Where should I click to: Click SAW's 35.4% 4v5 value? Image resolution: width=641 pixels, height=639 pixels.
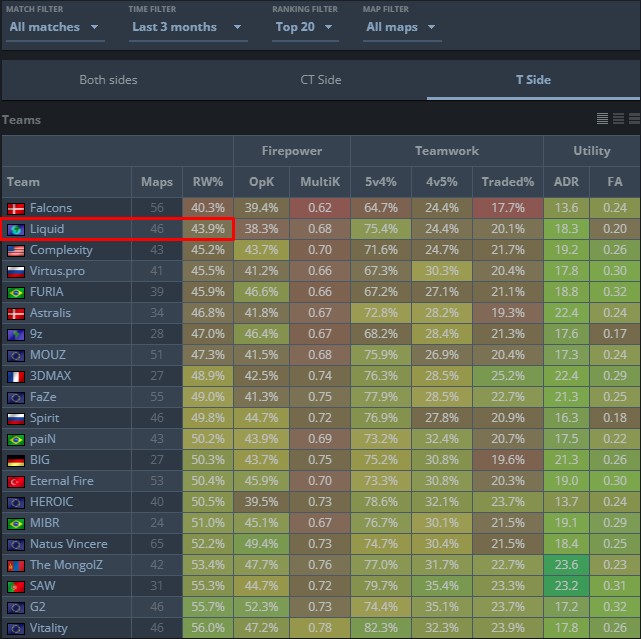click(x=442, y=586)
